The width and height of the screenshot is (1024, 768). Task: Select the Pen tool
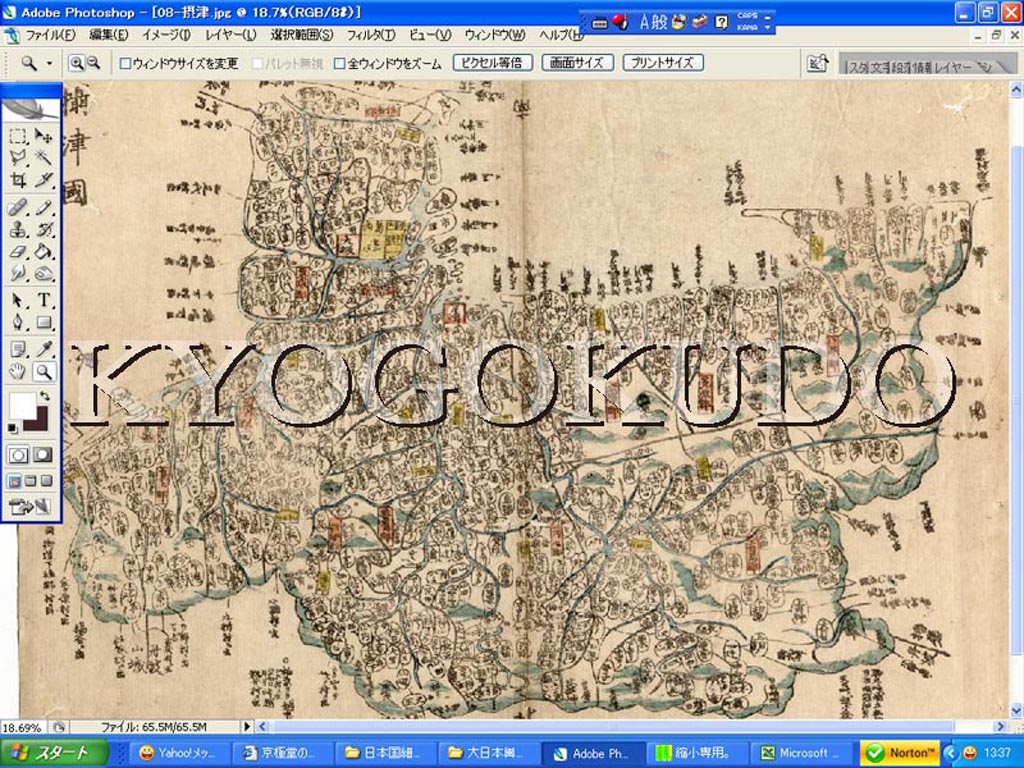pos(18,322)
